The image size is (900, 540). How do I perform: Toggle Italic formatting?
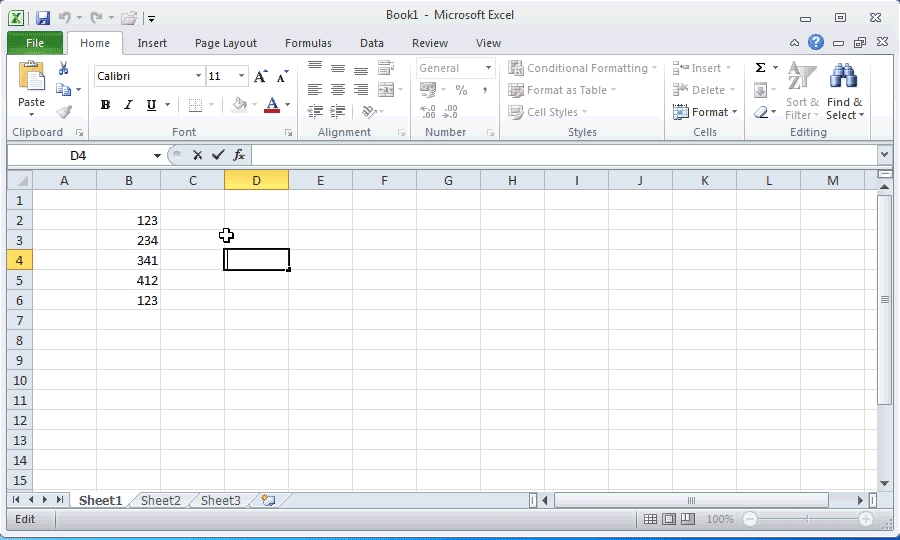tap(128, 105)
